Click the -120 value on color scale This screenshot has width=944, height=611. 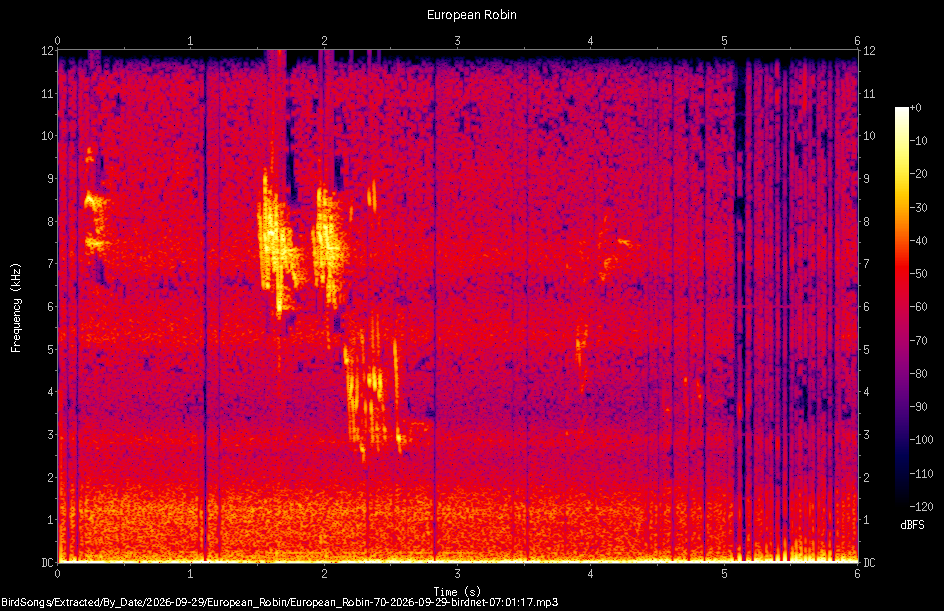click(921, 506)
